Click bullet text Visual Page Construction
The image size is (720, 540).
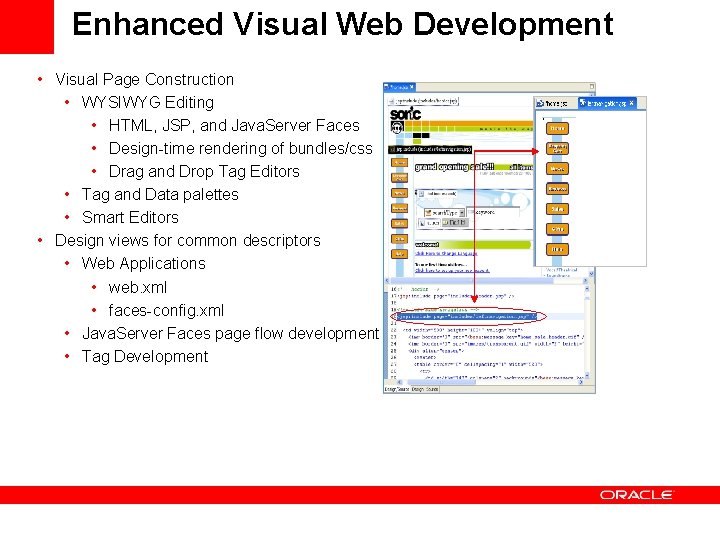tap(144, 79)
